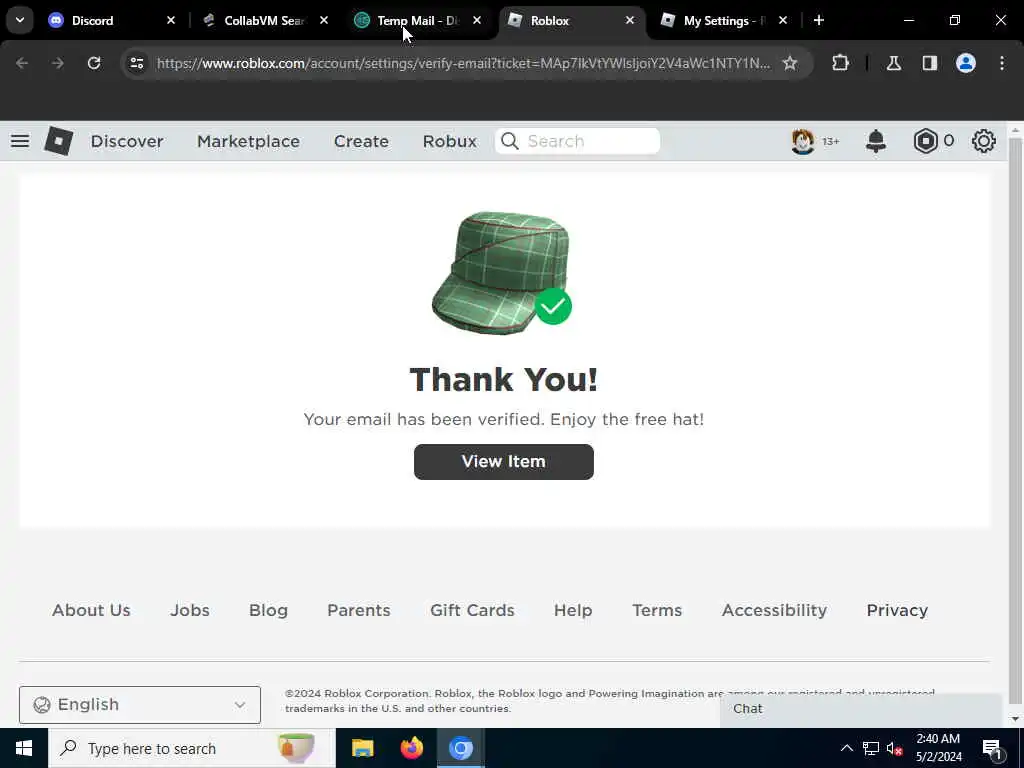Close the active Roblox tab

point(630,20)
